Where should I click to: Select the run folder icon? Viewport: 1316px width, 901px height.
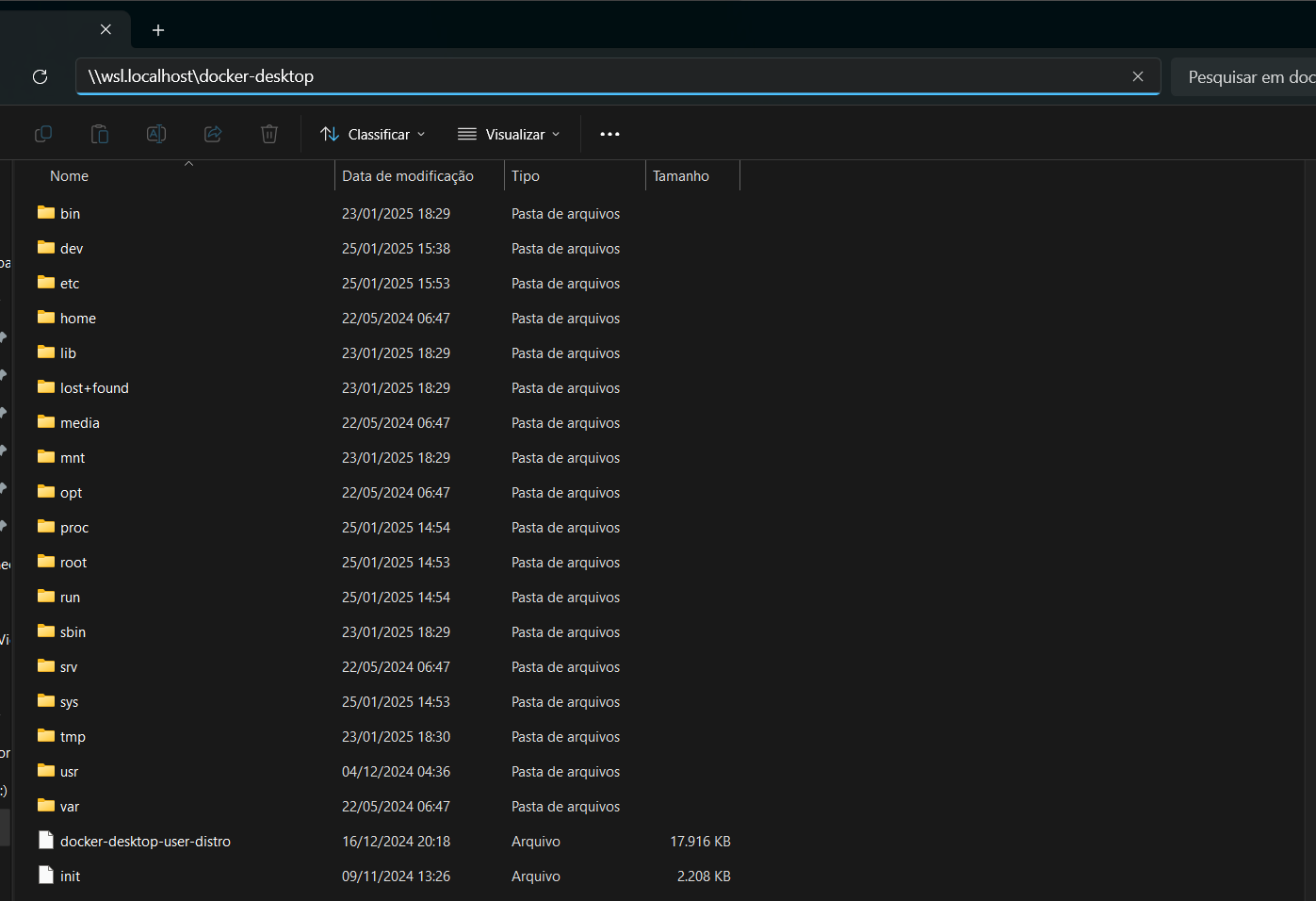click(x=46, y=597)
